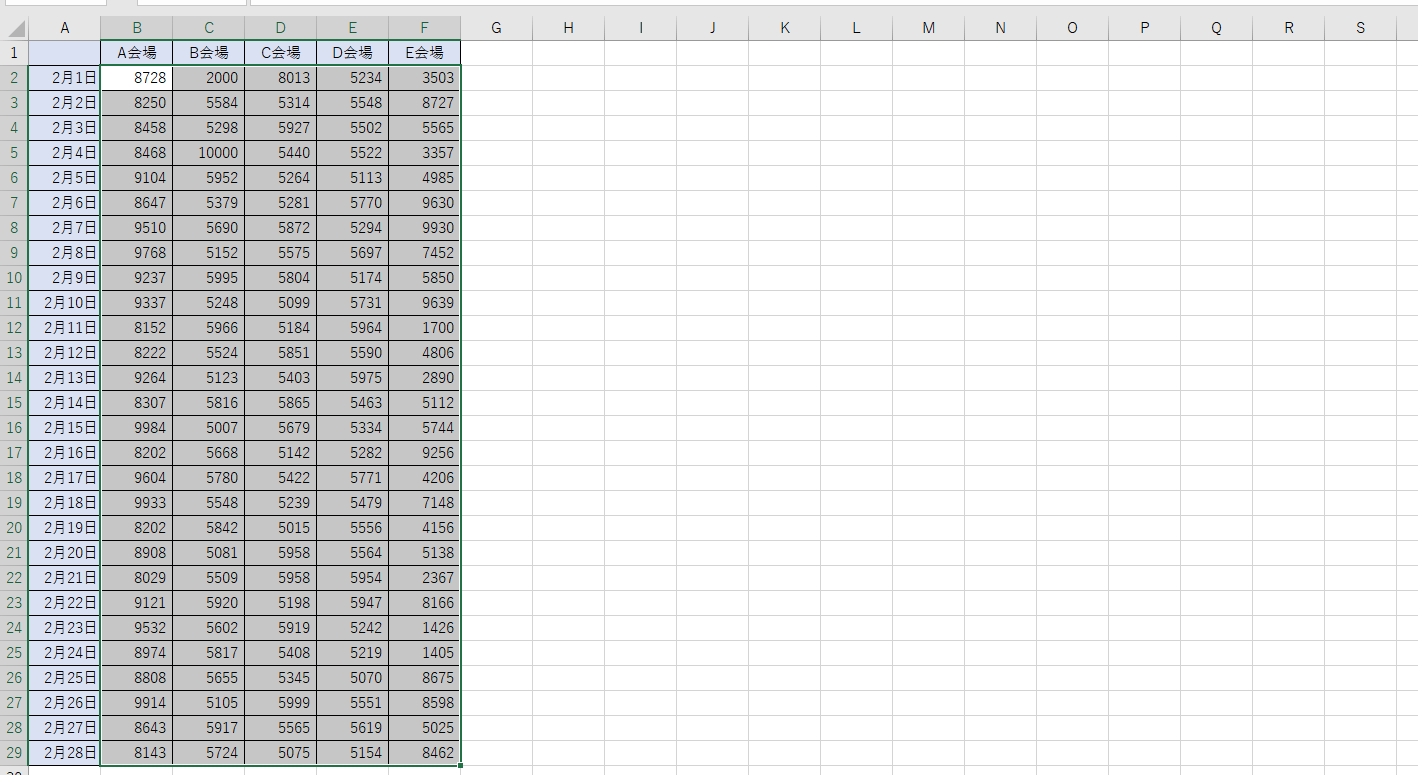Select column A header

65,28
